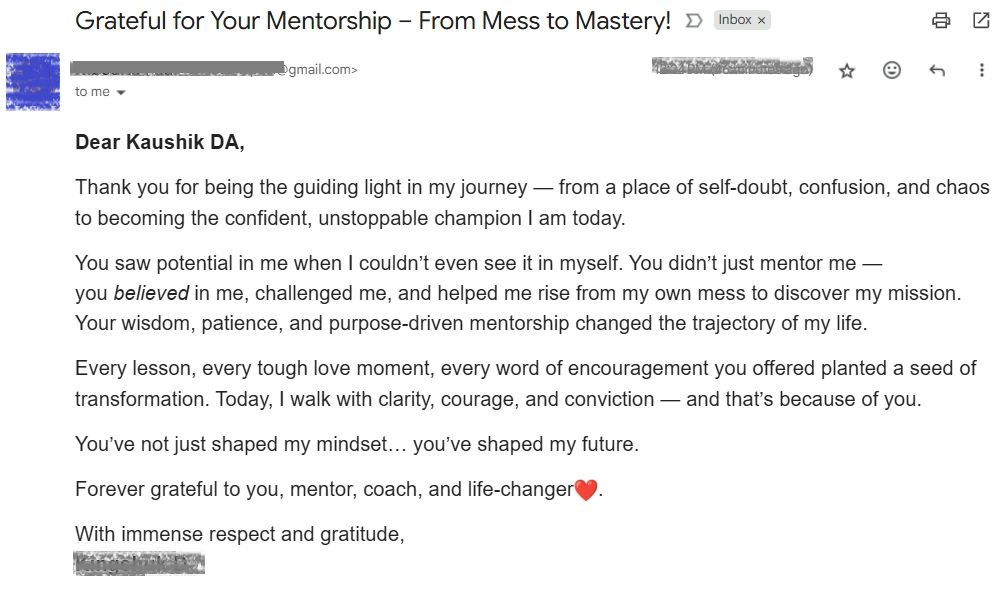Star this email
994x601 pixels.
pos(847,70)
